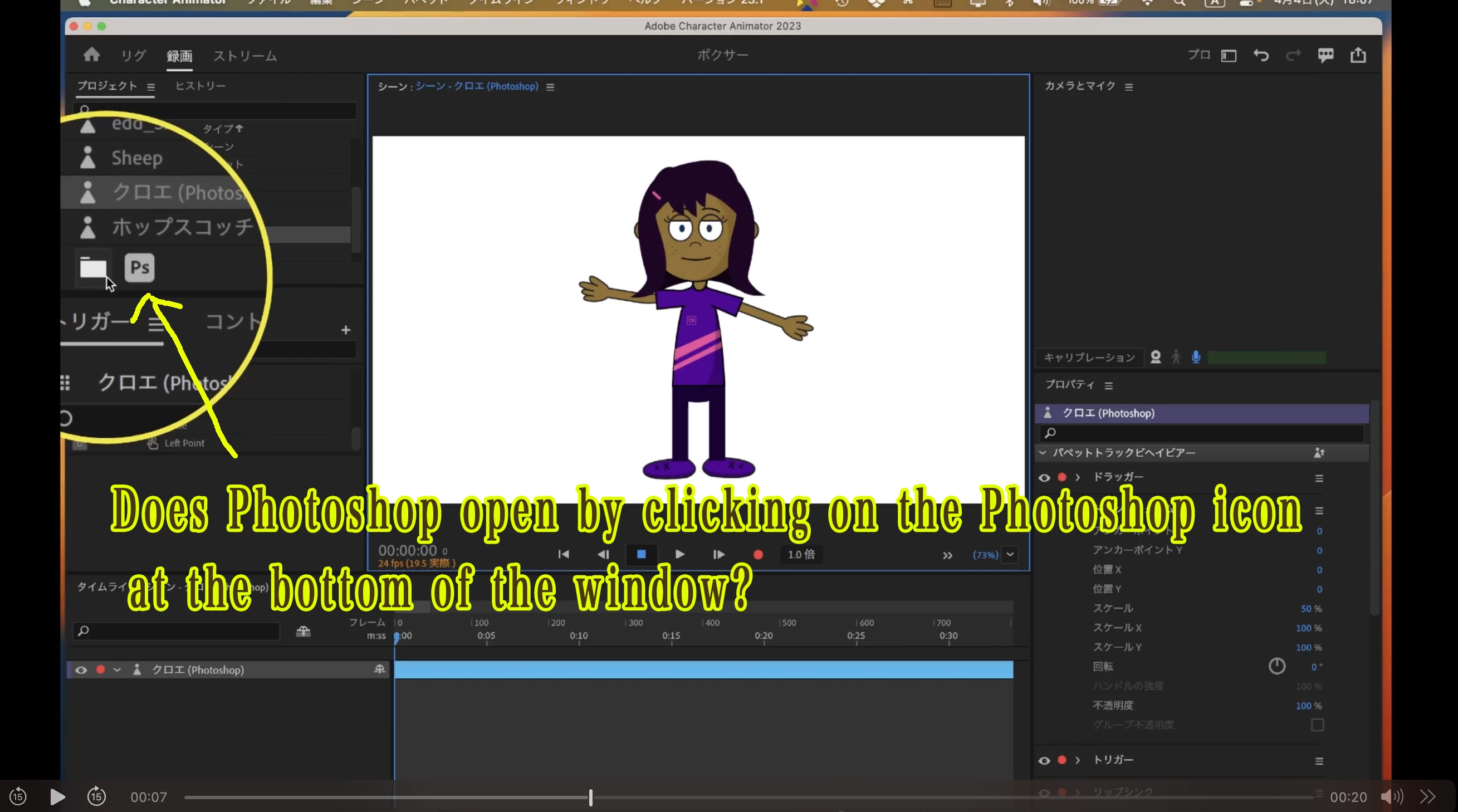This screenshot has height=812, width=1458.
Task: Click the share export icon
Action: pyautogui.click(x=1358, y=56)
